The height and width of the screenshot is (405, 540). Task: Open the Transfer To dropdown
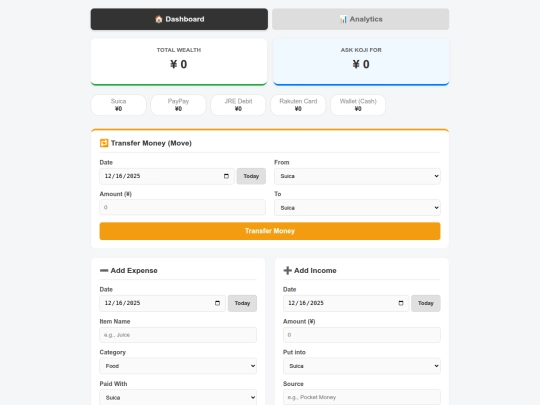click(357, 208)
